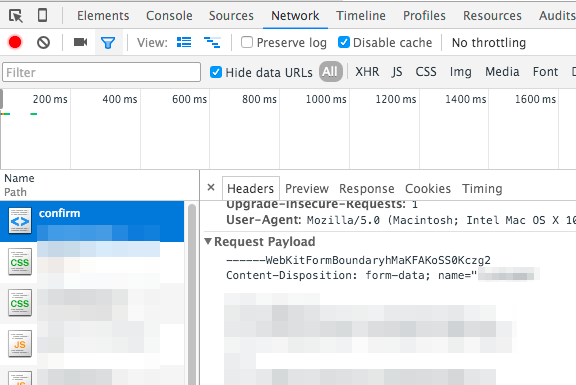Screen dimensions: 576x385
Task: Filter requests by XHR
Action: coord(367,72)
